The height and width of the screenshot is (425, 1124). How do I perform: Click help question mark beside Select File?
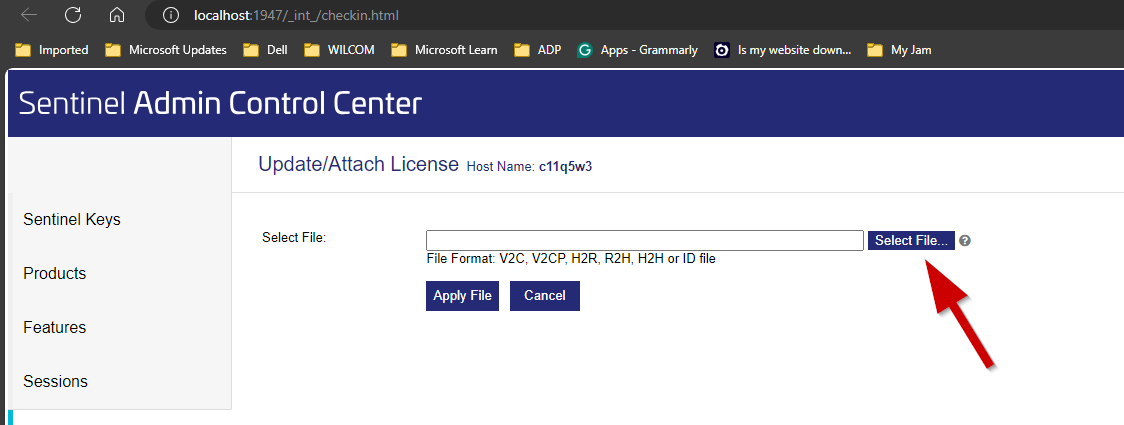coord(965,241)
